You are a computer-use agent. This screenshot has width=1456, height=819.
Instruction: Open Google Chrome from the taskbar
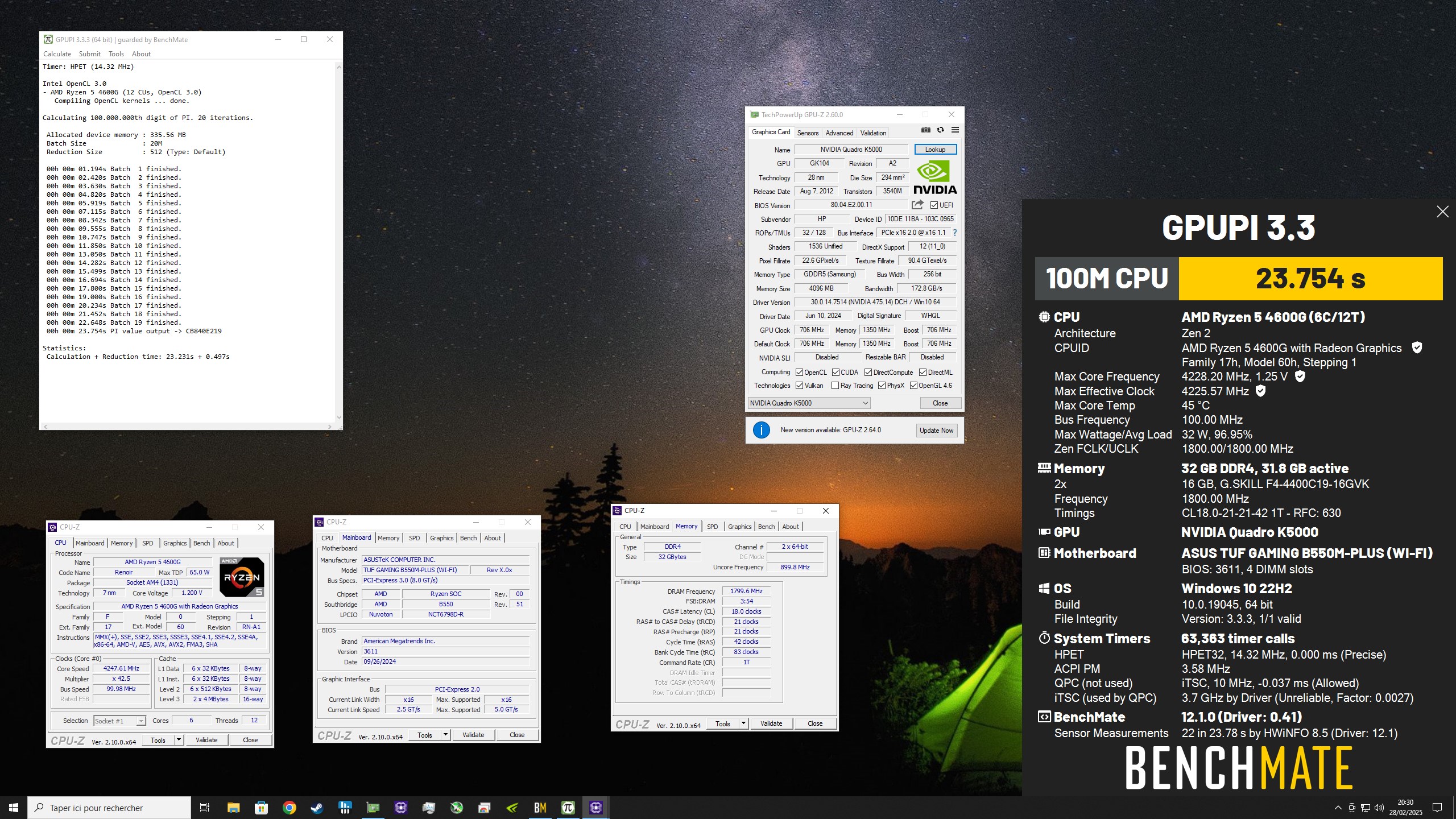[289, 808]
